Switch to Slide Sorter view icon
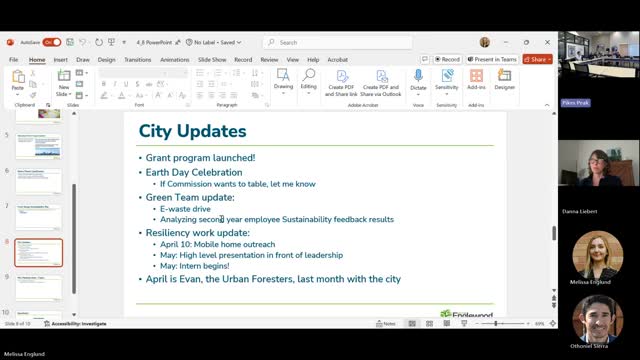 [x=429, y=324]
